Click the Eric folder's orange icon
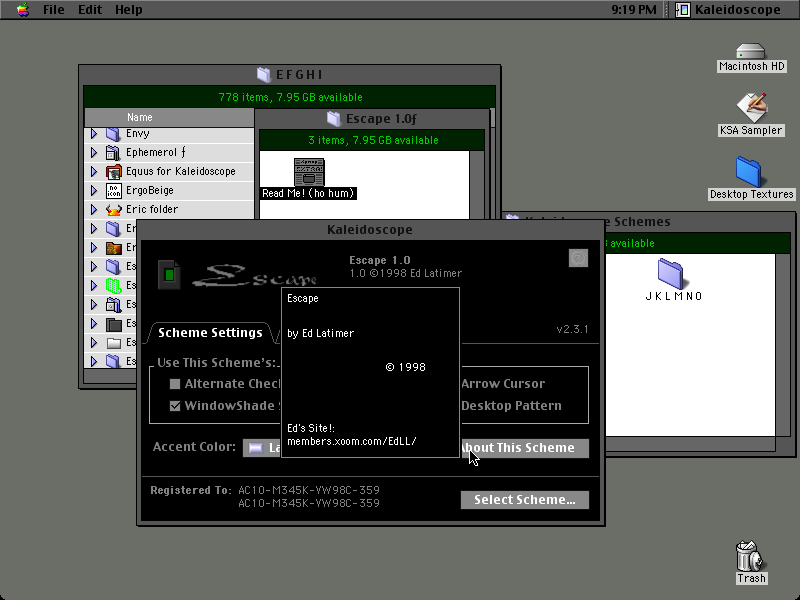This screenshot has width=800, height=600. click(113, 209)
